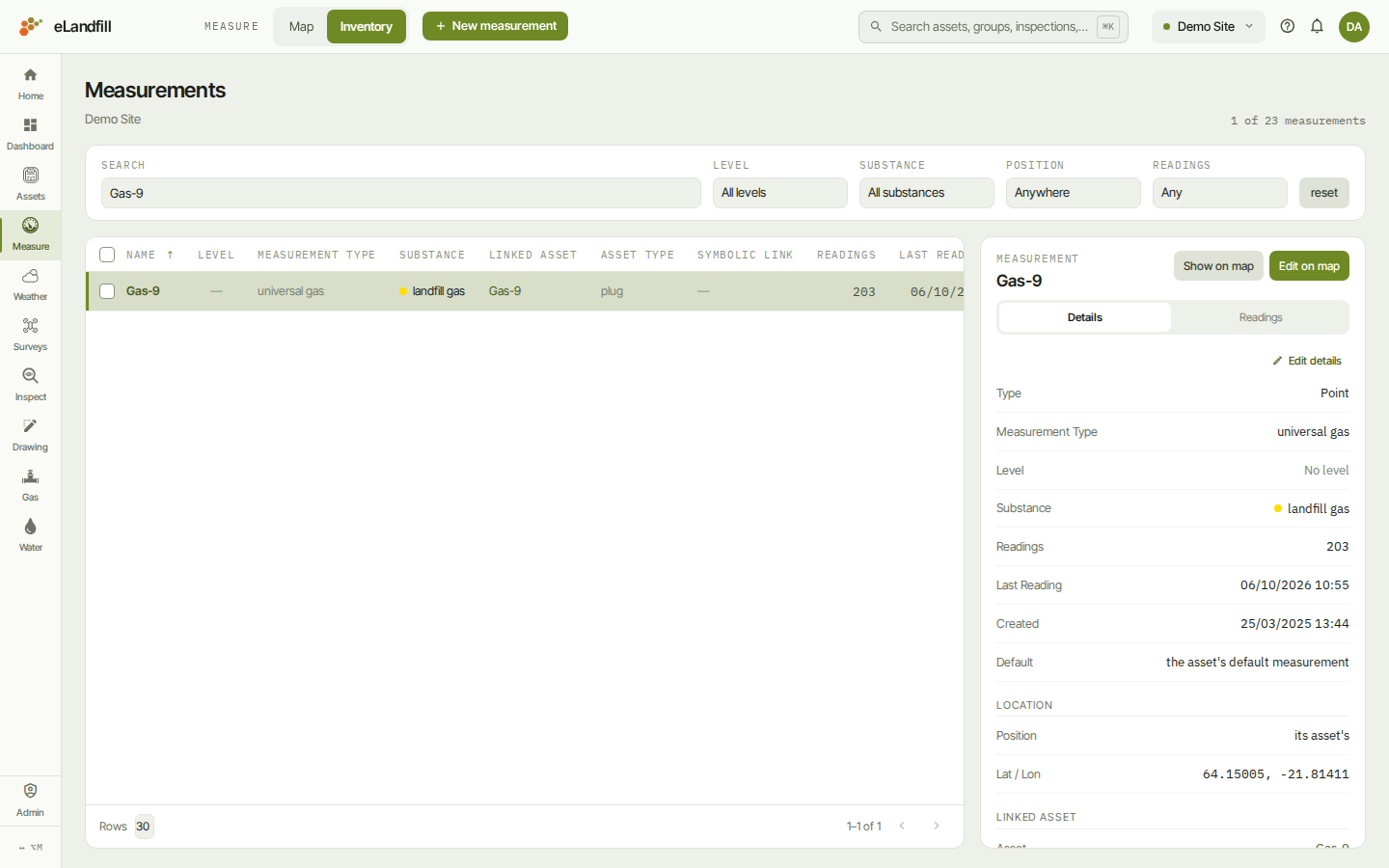Image resolution: width=1389 pixels, height=868 pixels.
Task: Click the yellow landfill gas swatch in the row
Action: [403, 291]
